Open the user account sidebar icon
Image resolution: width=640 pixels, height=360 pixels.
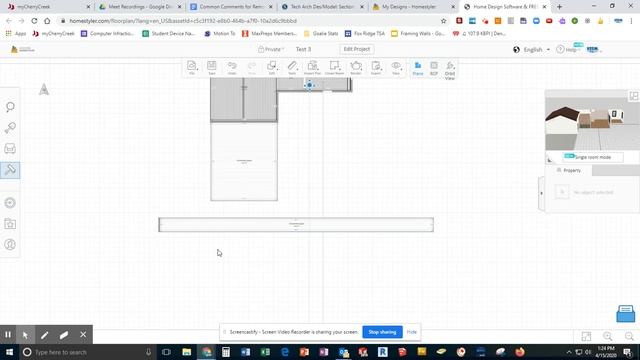[x=10, y=244]
